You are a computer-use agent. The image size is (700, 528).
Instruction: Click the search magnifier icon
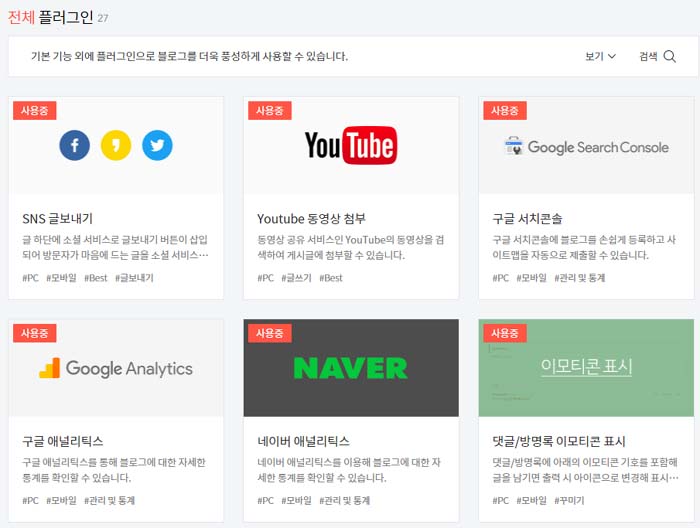669,56
